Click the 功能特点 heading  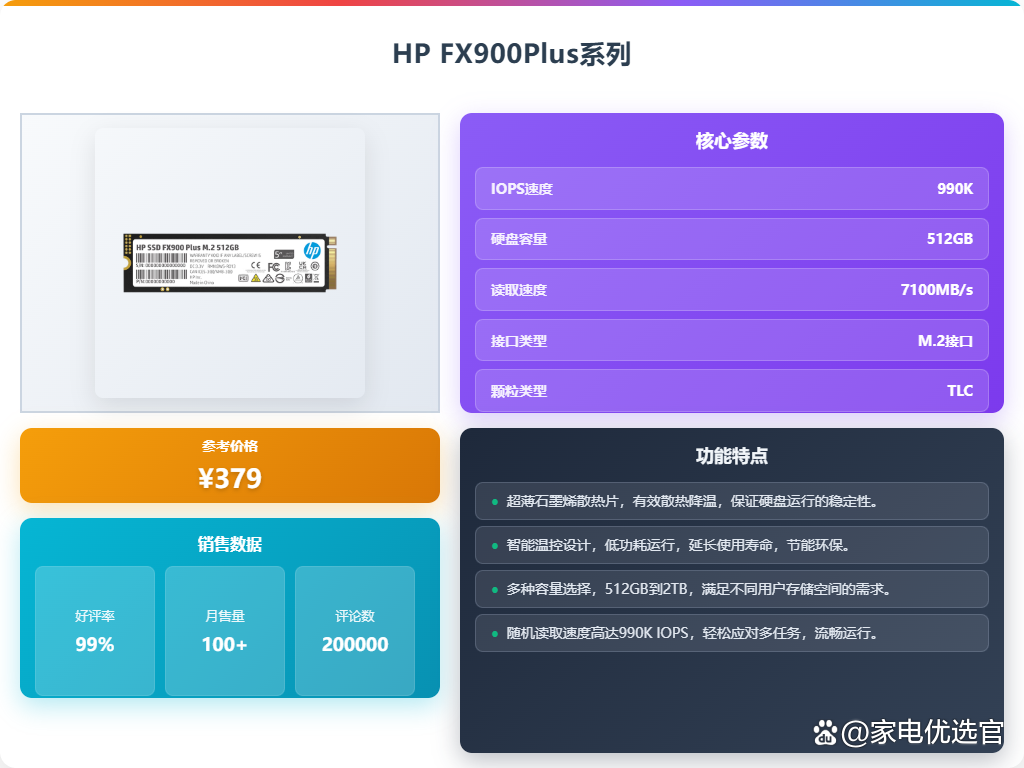[x=731, y=456]
